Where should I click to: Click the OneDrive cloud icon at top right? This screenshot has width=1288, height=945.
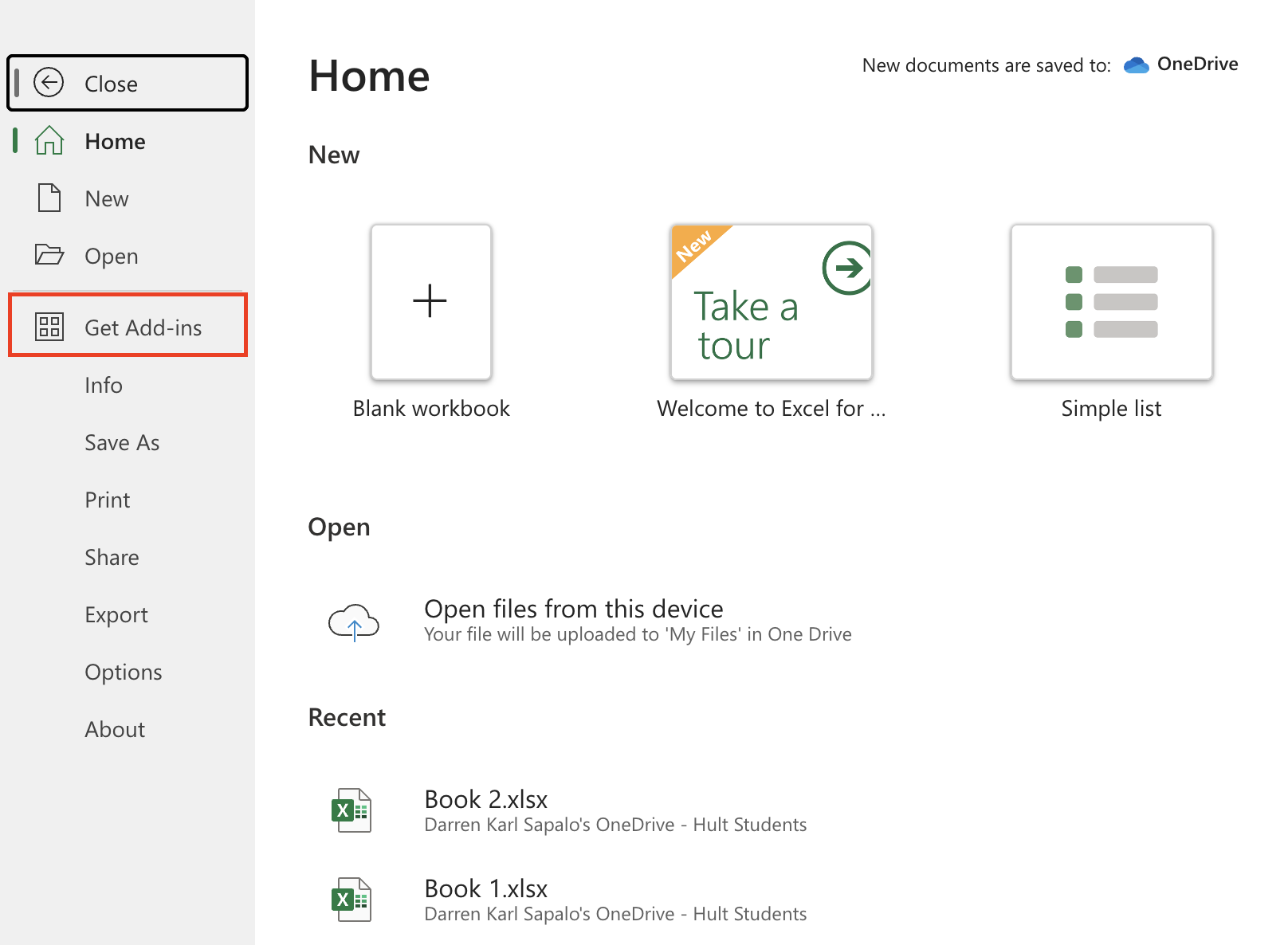[1136, 65]
